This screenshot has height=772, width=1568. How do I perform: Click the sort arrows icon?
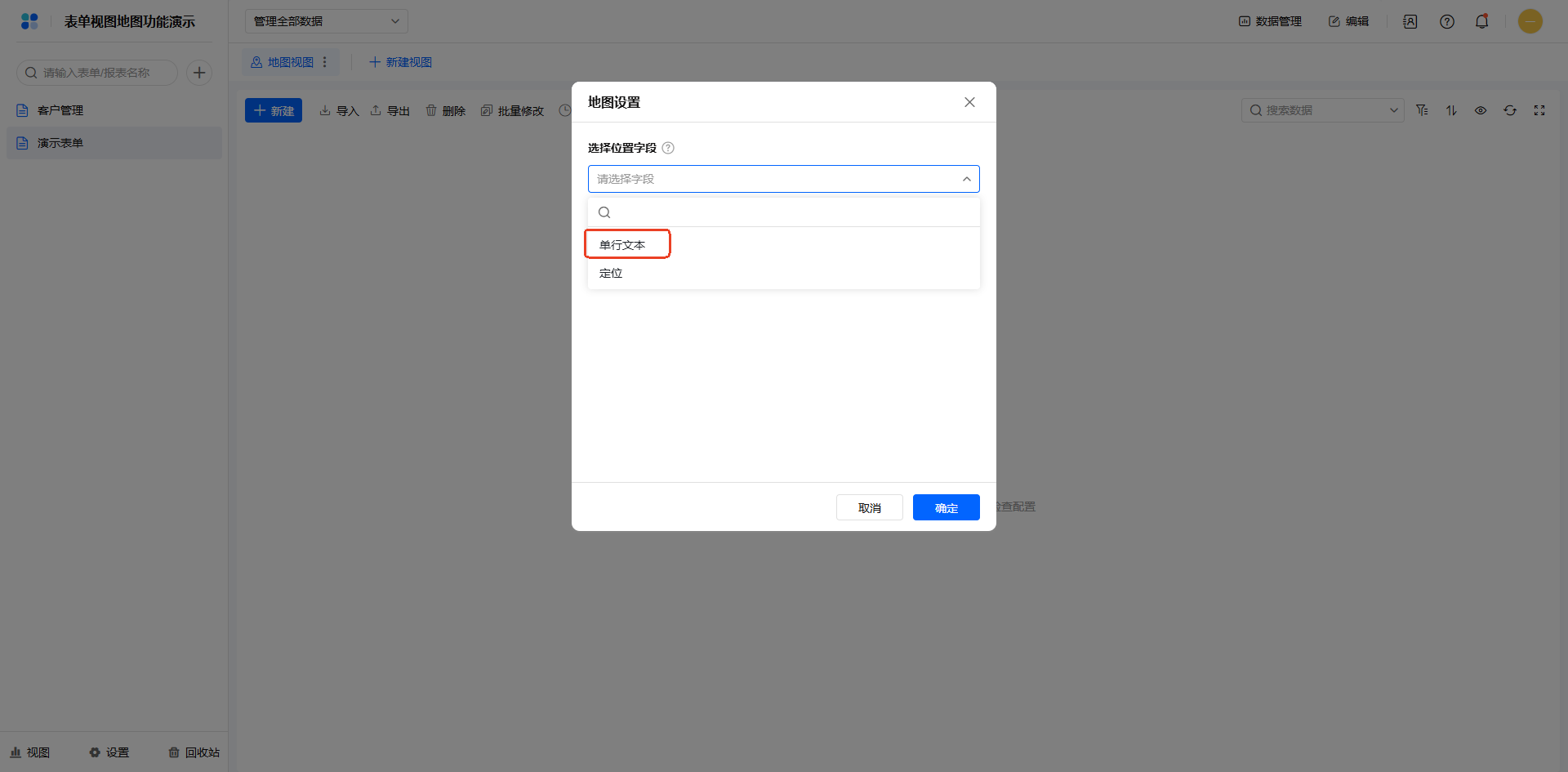[x=1451, y=110]
